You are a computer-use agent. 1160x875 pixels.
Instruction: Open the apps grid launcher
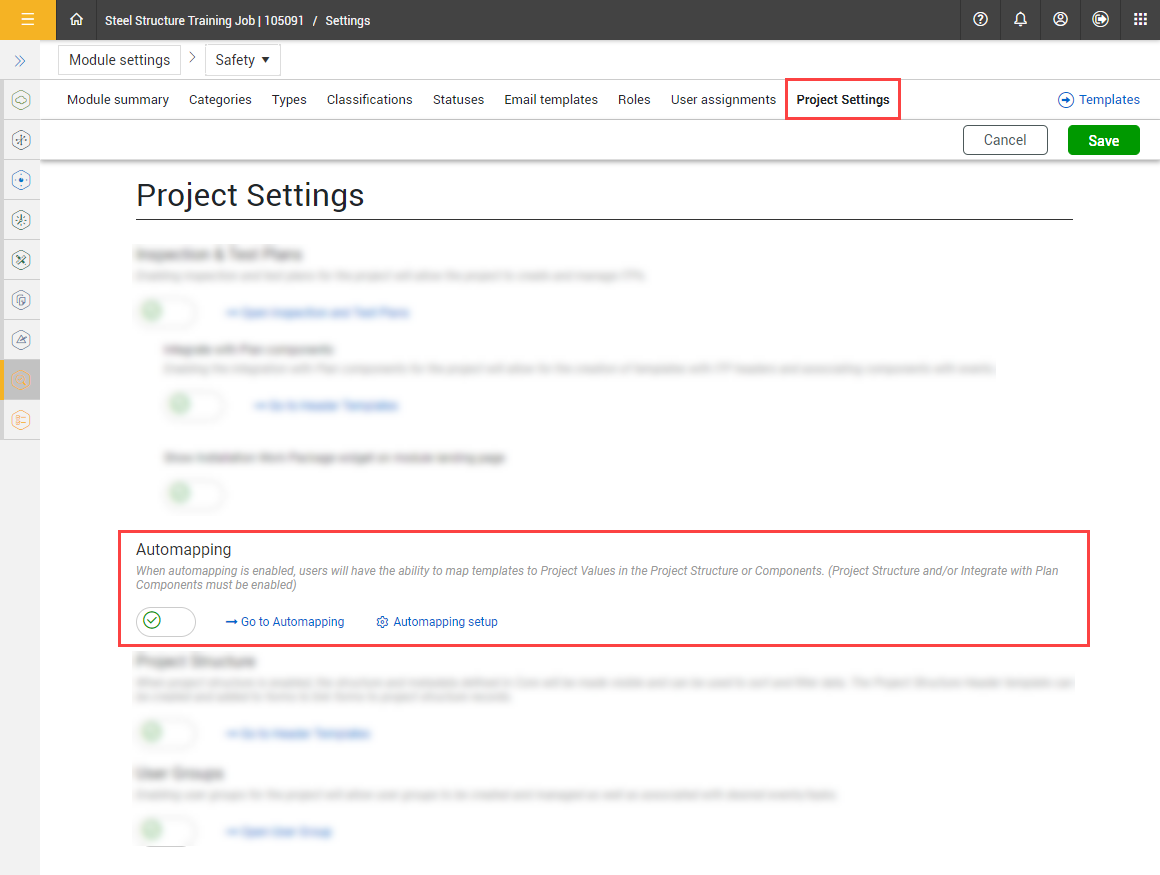pos(1140,20)
